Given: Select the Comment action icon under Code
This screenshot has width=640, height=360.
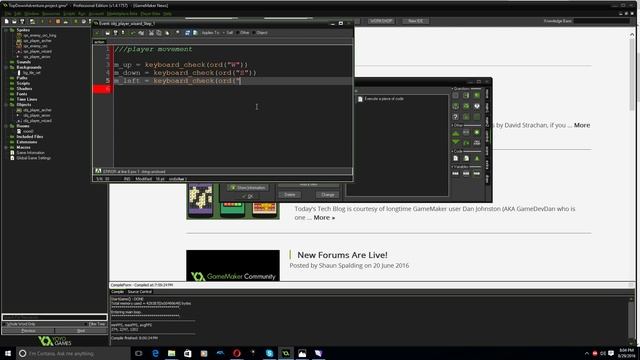Looking at the screenshot, I should coord(477,158).
